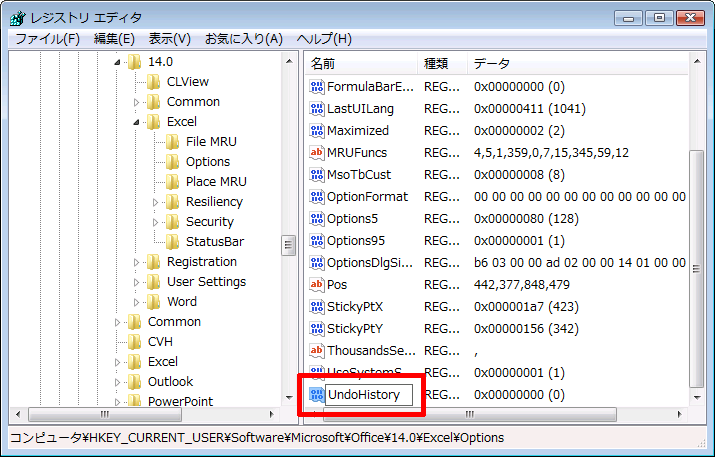
Task: Click the data 0x00000080 (128)
Action: pos(526,219)
